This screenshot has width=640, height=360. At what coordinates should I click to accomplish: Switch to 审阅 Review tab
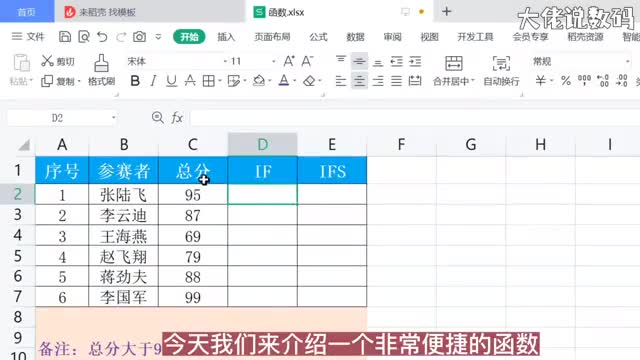click(392, 37)
